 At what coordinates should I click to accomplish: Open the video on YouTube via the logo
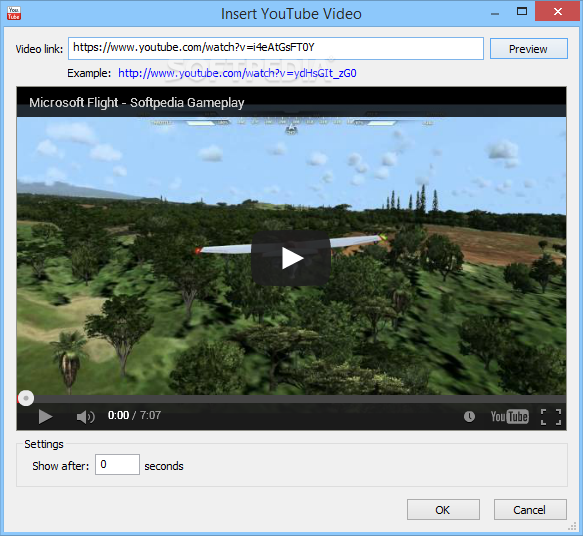pyautogui.click(x=509, y=417)
